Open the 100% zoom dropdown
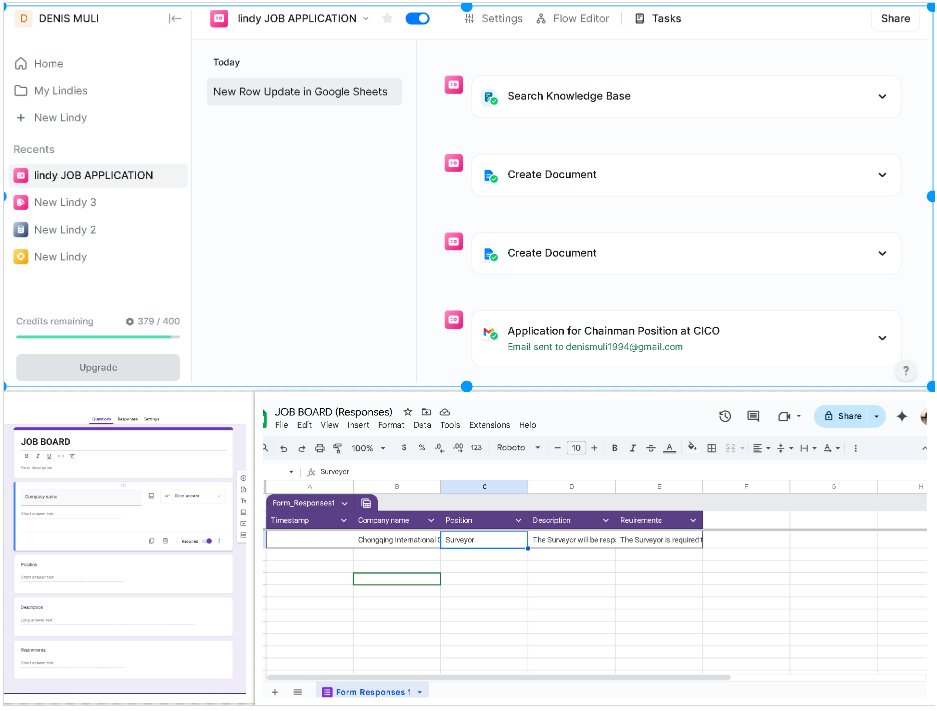Image resolution: width=937 pixels, height=711 pixels. [368, 448]
